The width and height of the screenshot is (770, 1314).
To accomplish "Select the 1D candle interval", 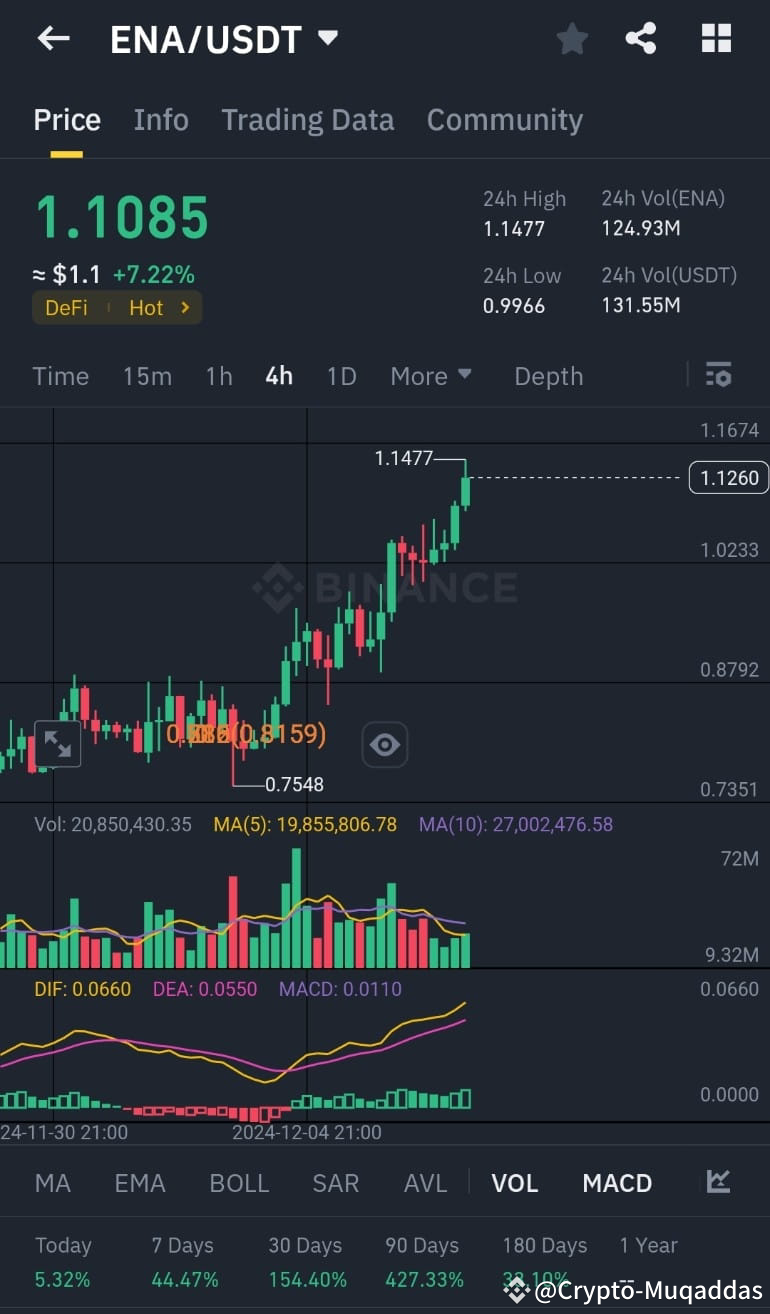I will tap(341, 375).
